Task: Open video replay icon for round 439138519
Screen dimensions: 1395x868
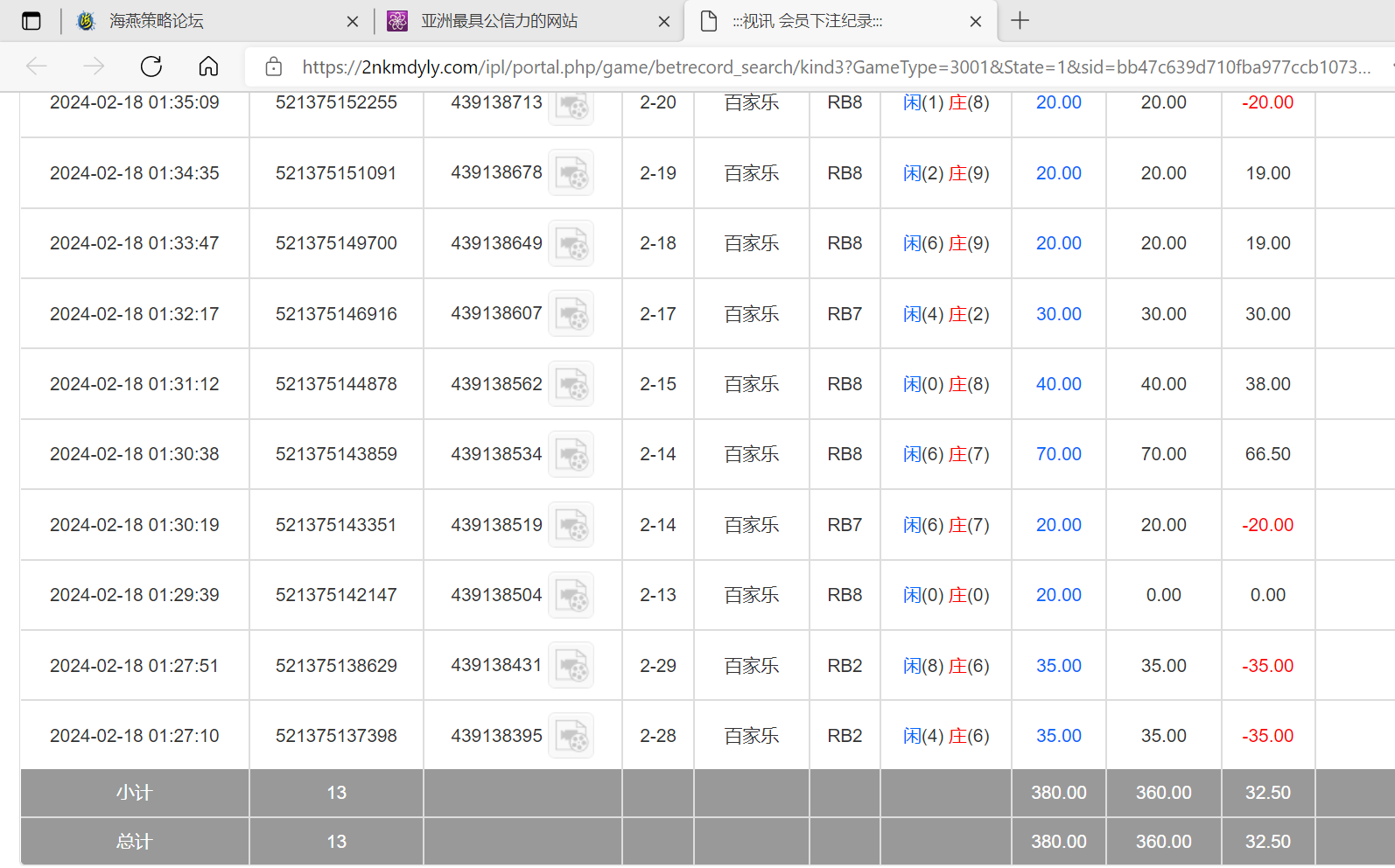Action: (571, 525)
